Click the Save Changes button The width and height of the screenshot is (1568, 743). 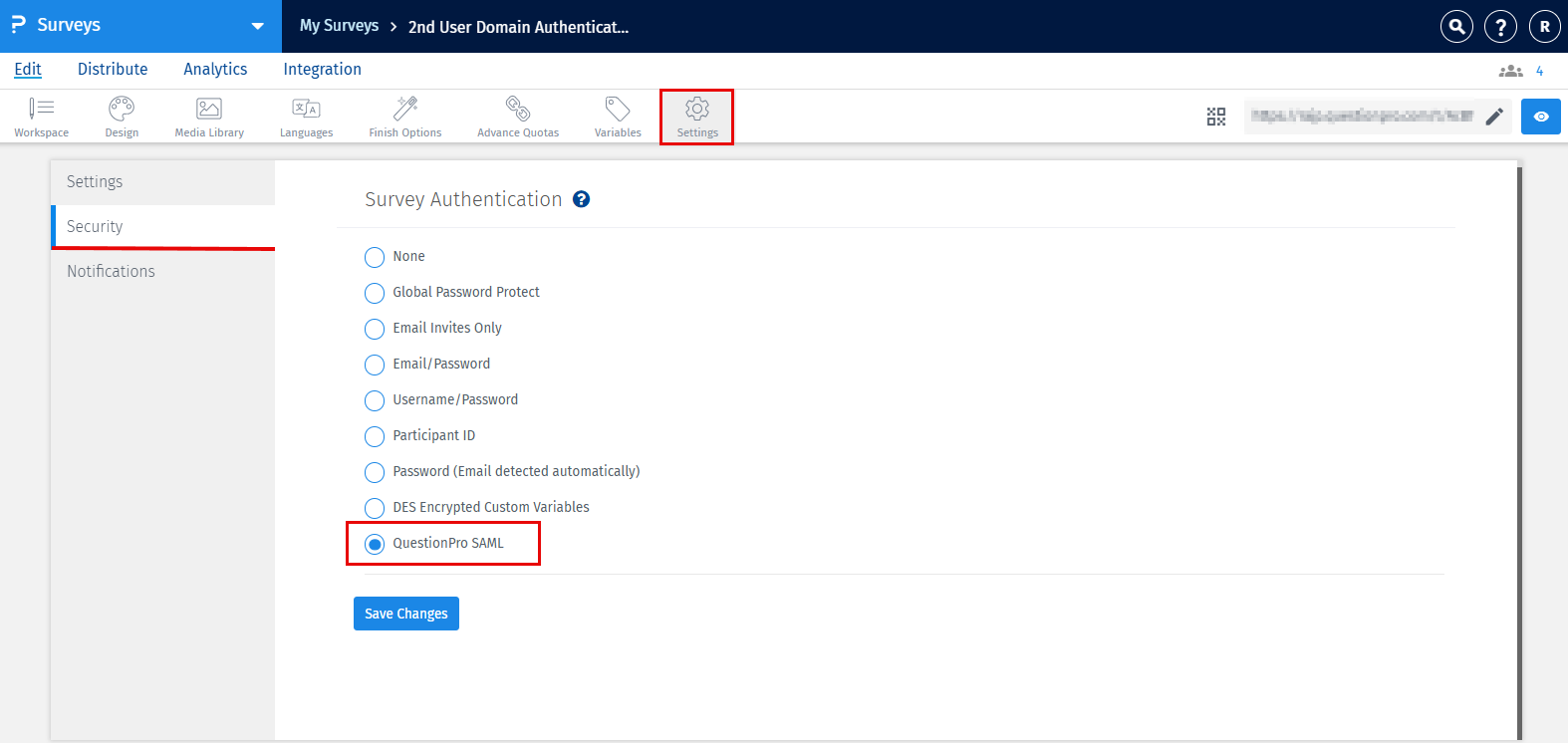click(405, 614)
